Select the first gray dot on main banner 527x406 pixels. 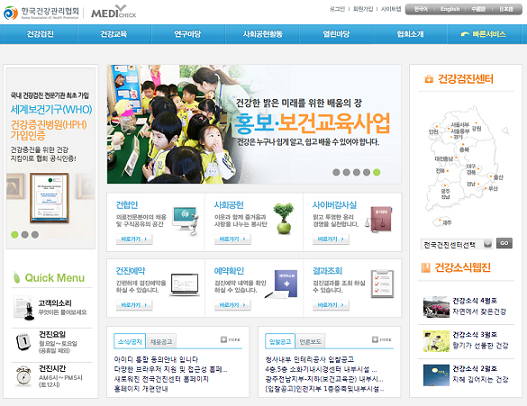[x=336, y=172]
